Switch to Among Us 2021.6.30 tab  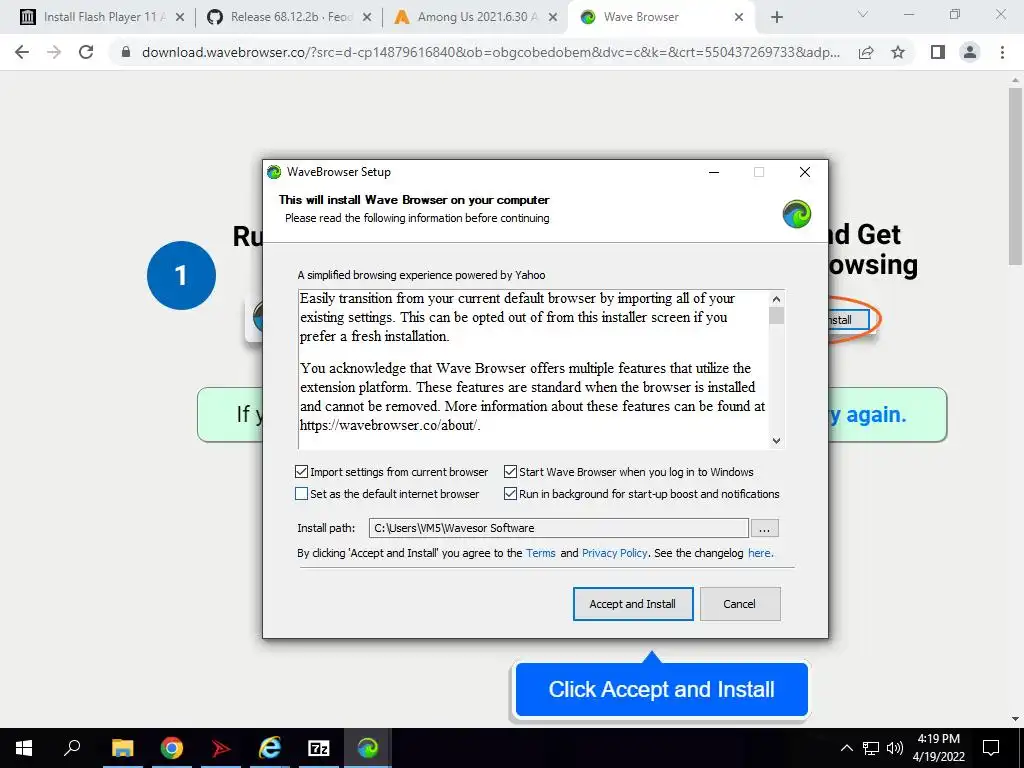click(475, 18)
